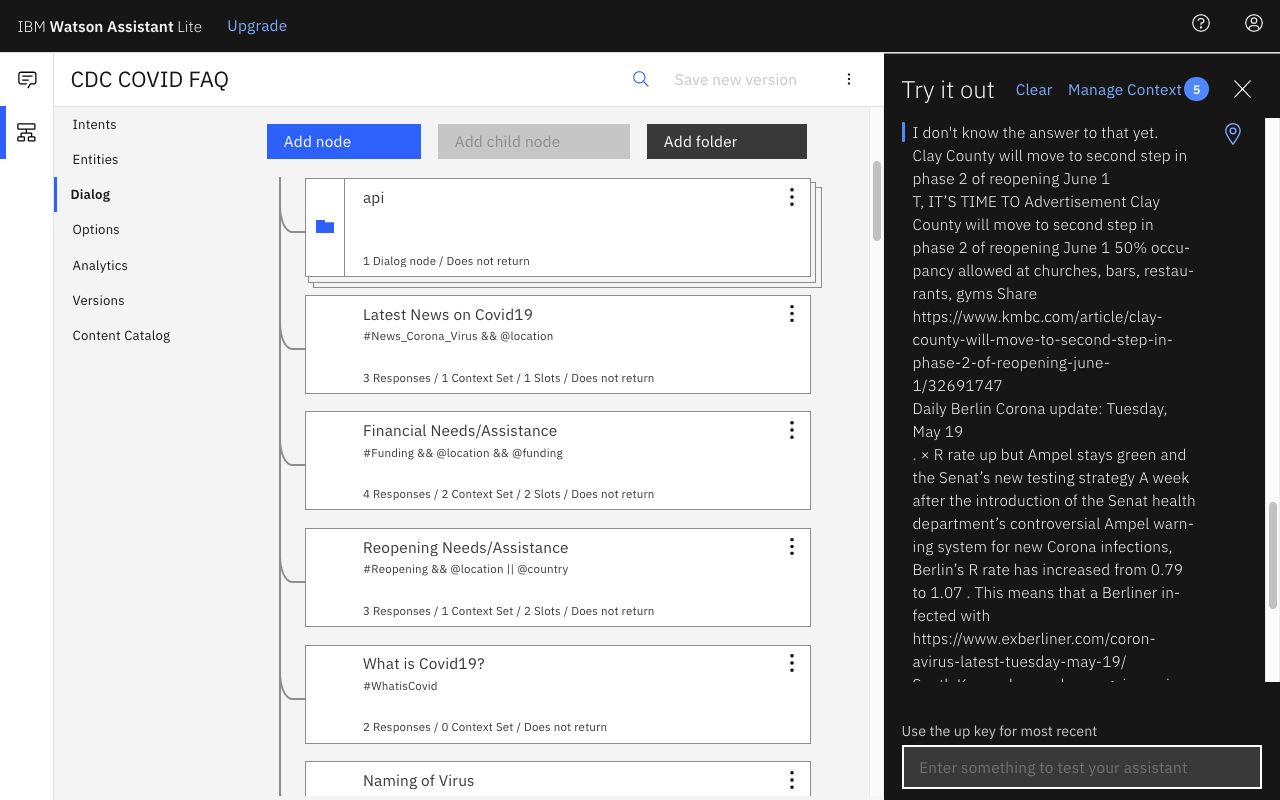Click the test assistant input field
This screenshot has width=1280, height=800.
[1082, 767]
